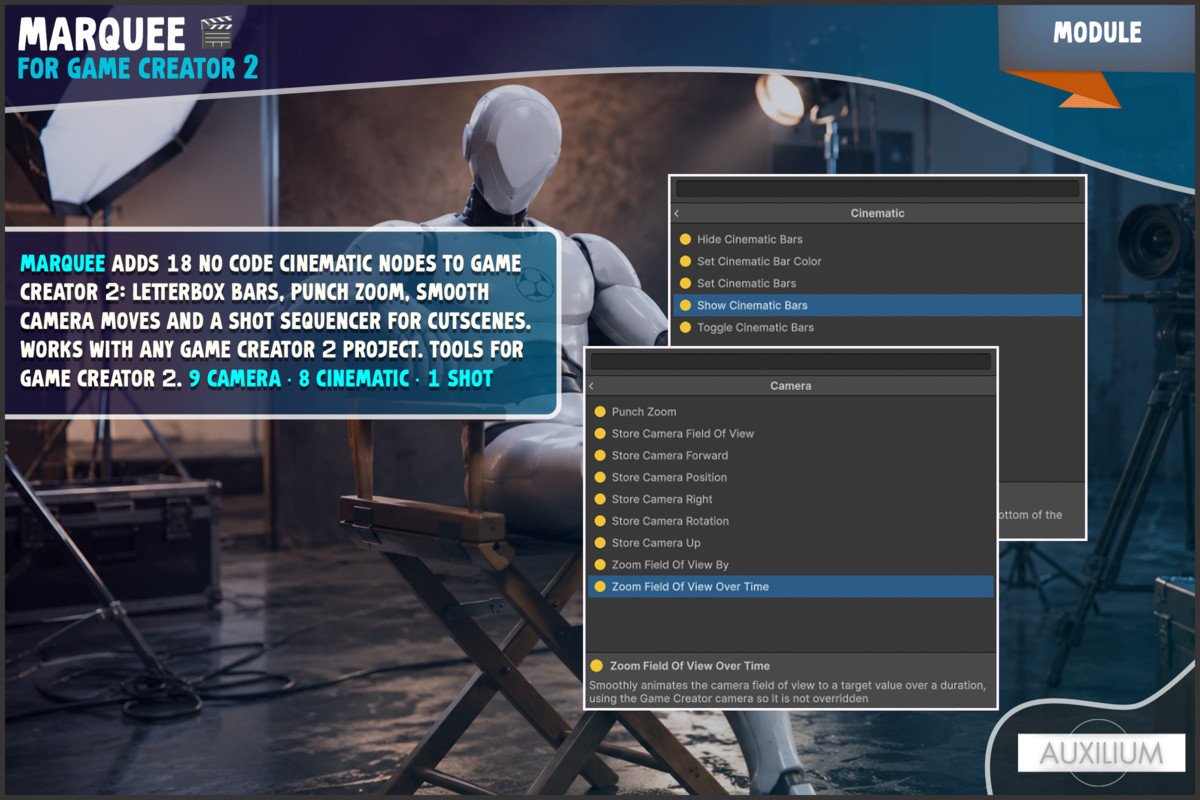The width and height of the screenshot is (1200, 800).
Task: Click the yellow dot beside Store Camera Position
Action: pos(600,477)
